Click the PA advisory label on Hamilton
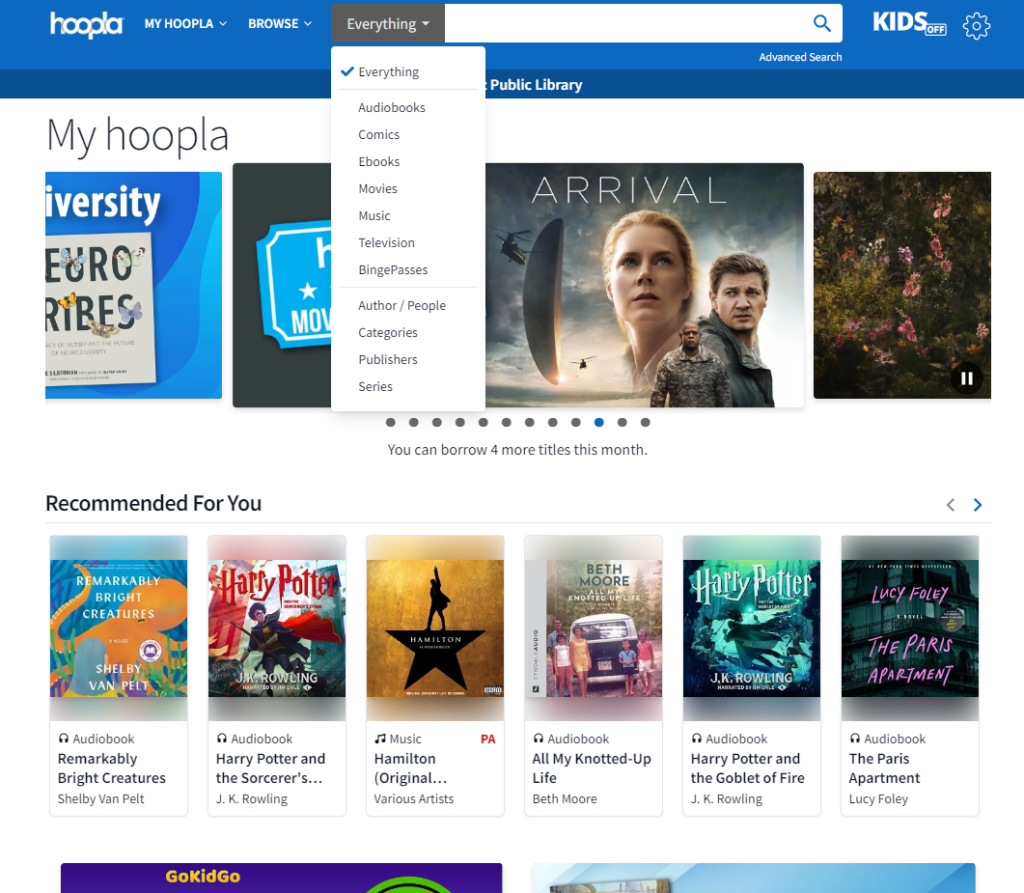This screenshot has height=893, width=1024. pos(488,739)
